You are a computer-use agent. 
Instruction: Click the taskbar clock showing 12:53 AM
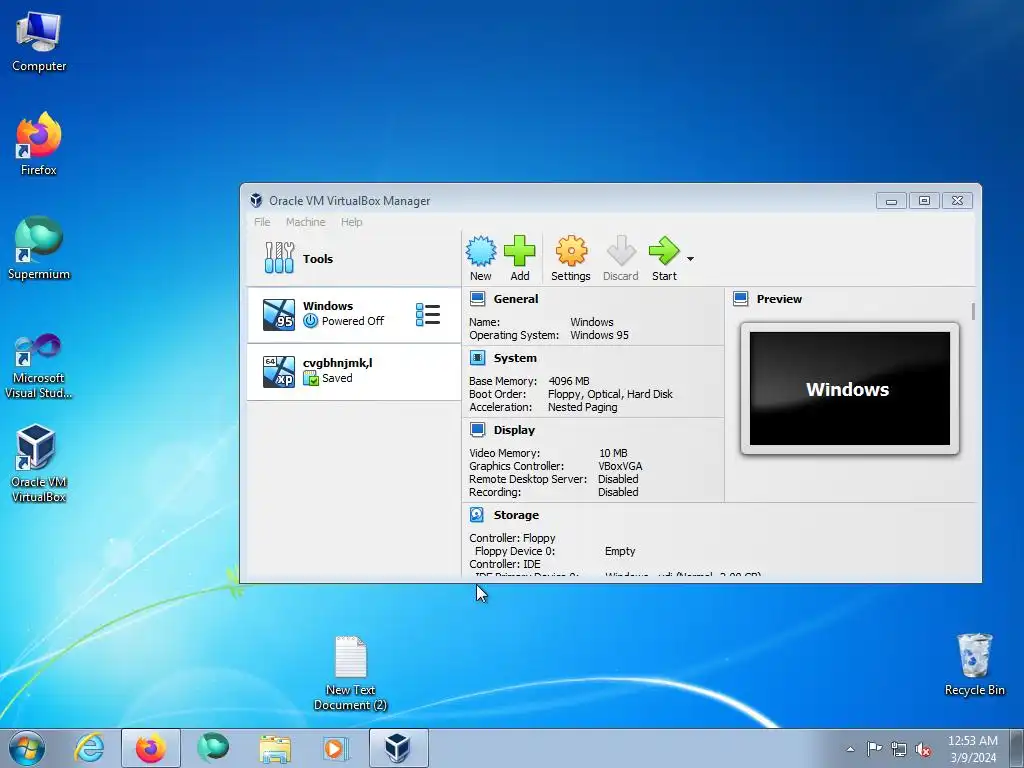tap(973, 749)
